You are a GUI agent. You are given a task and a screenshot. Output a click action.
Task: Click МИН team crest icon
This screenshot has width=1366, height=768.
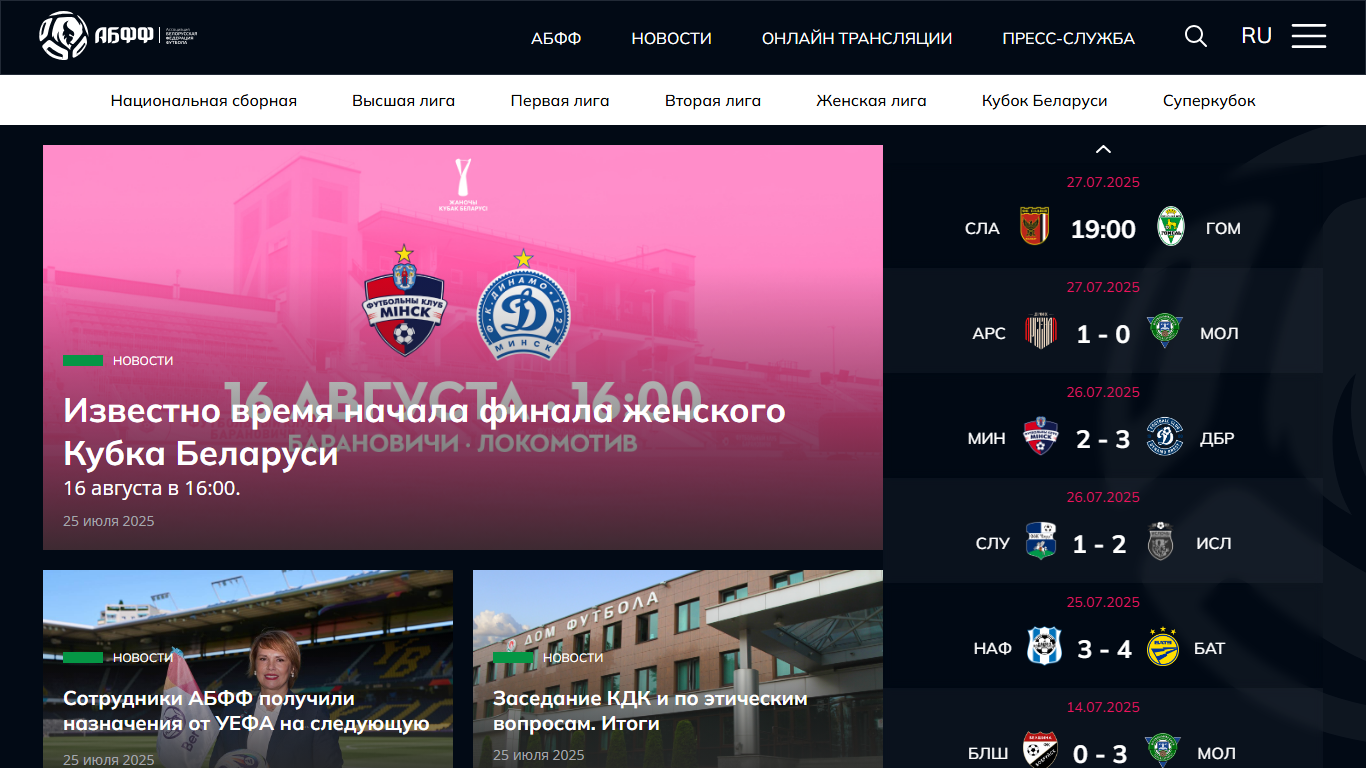[1041, 437]
